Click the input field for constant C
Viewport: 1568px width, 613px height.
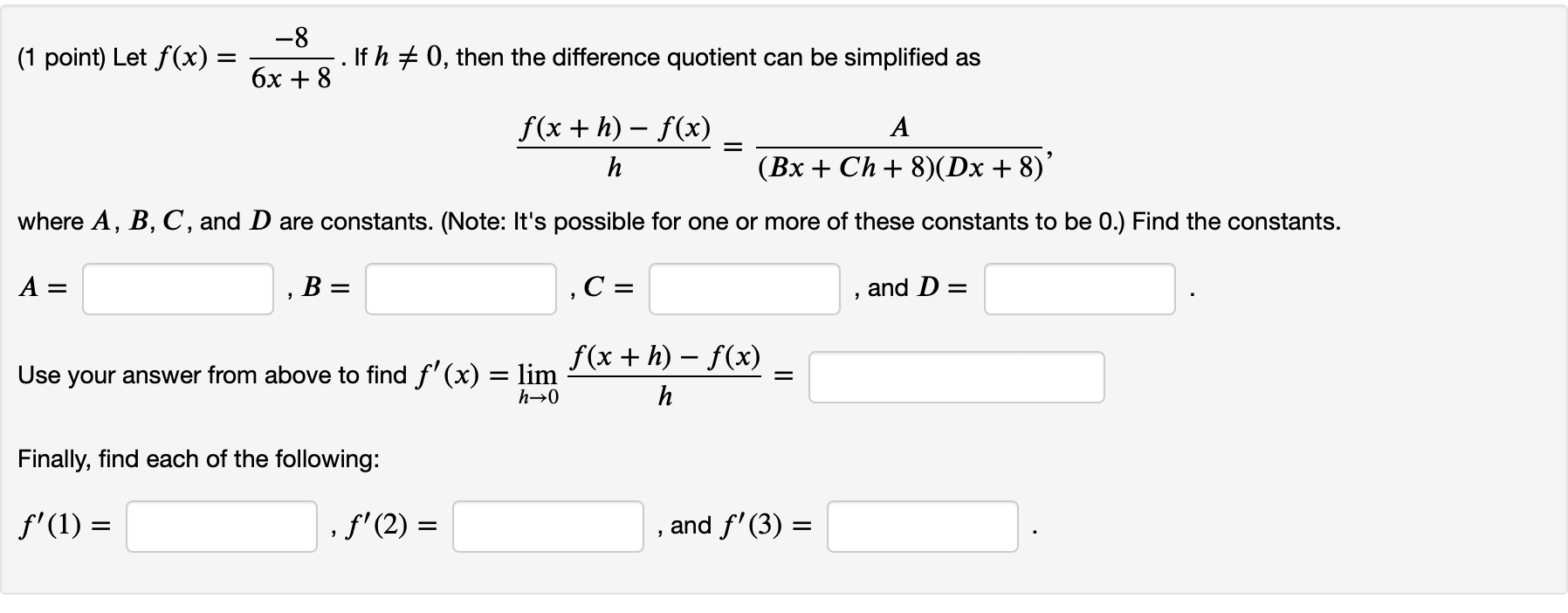(743, 288)
